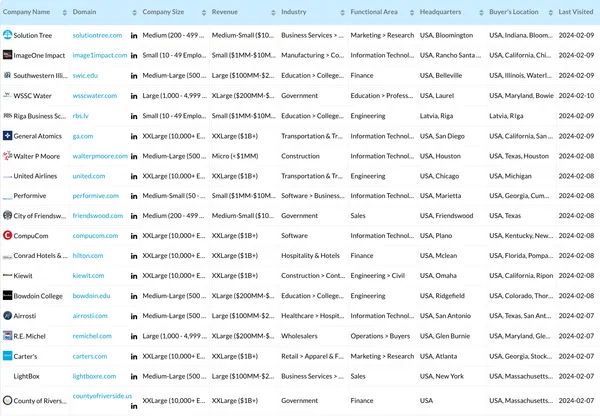Visit the walterpmoore.com link
This screenshot has width=600, height=416.
pos(100,156)
